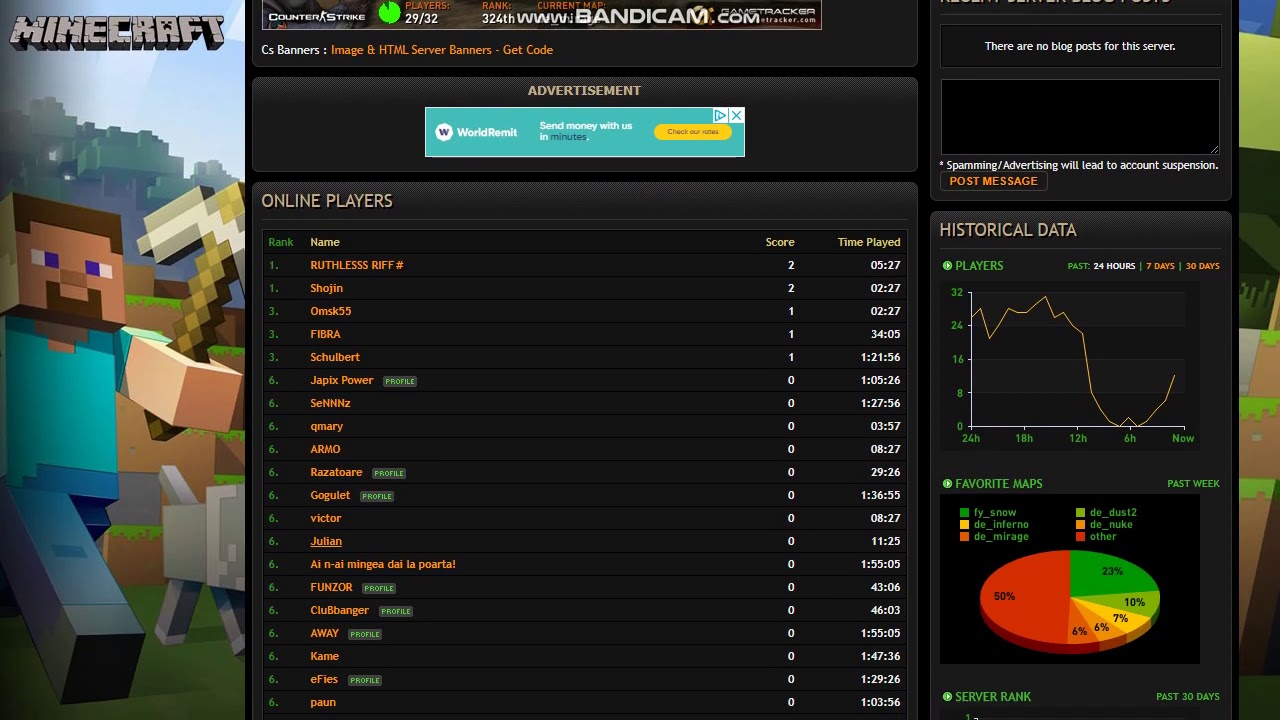Click the de_dust2 legend label
The height and width of the screenshot is (720, 1280).
click(1113, 513)
